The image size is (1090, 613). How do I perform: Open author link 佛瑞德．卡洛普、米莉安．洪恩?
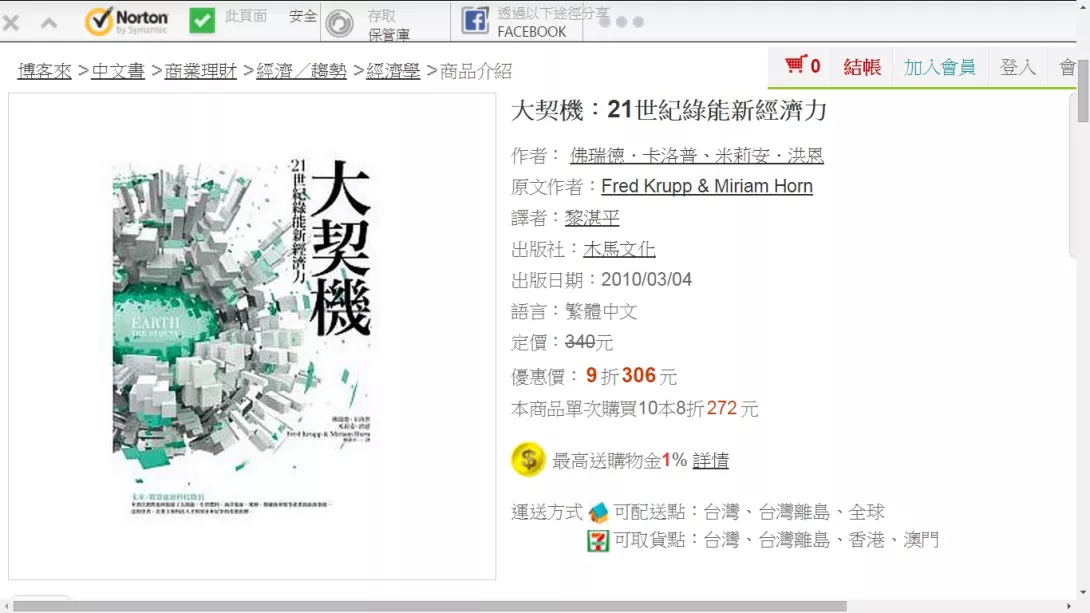[x=697, y=156]
